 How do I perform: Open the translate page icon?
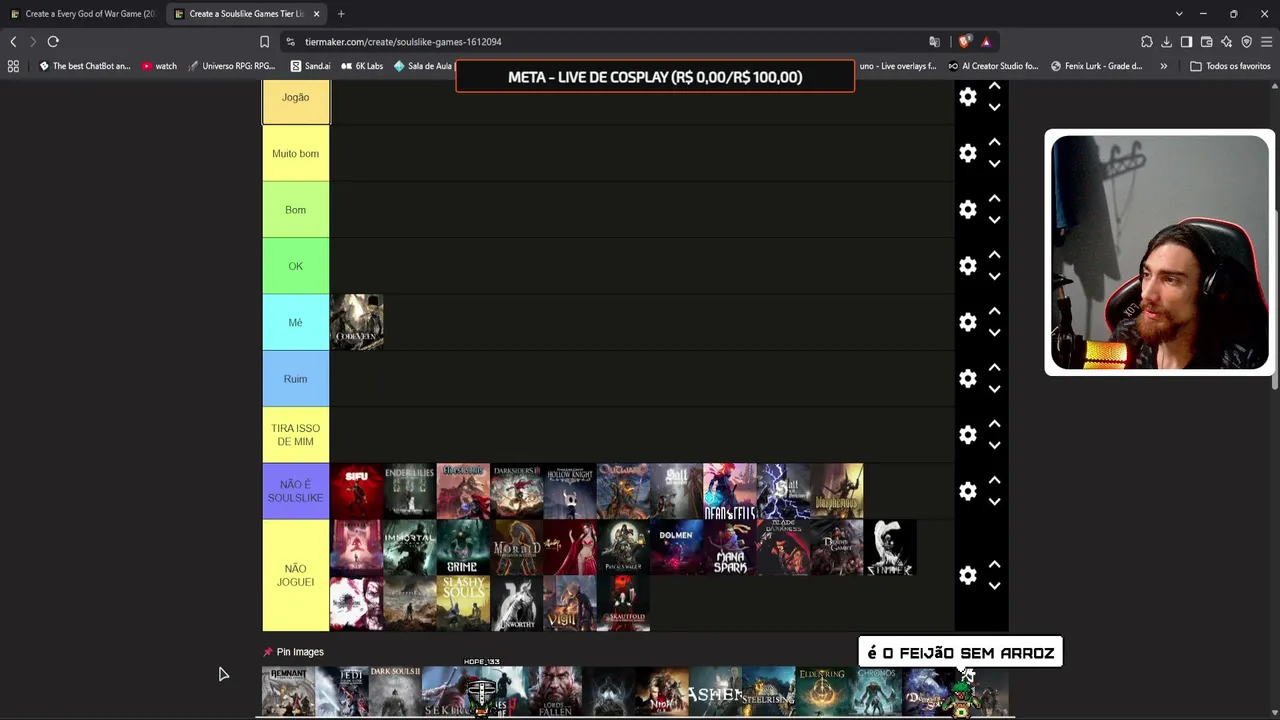(934, 42)
